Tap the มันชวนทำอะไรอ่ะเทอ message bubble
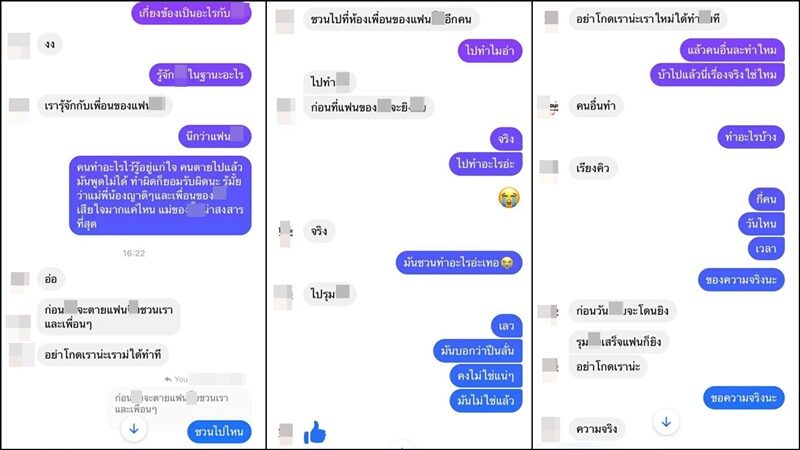800x450 pixels. click(459, 263)
